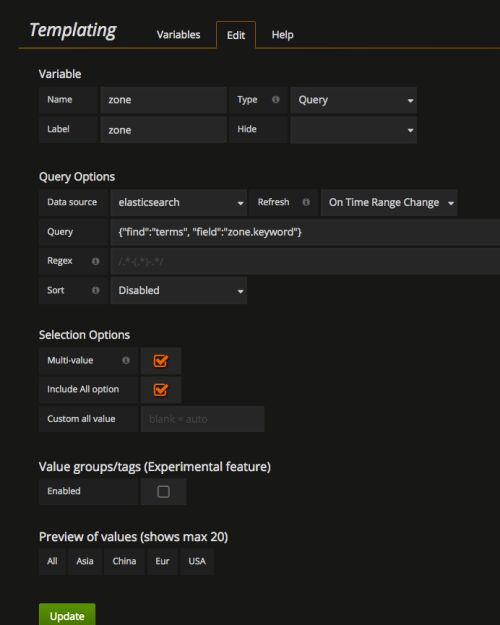Click the China preview value
Screen dimensions: 500x625
coord(124,561)
